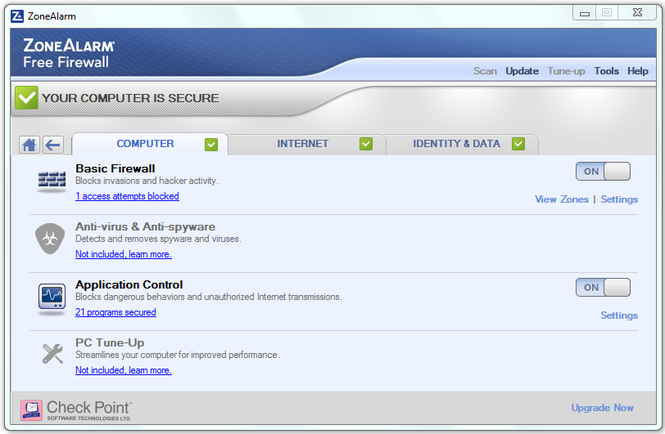Open the IDENTITY & DATA tab
The width and height of the screenshot is (665, 434).
pyautogui.click(x=462, y=144)
